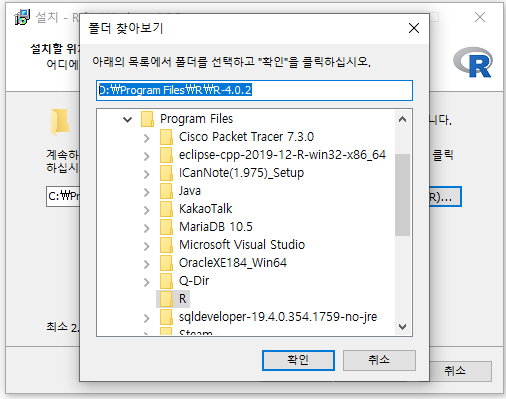Click the browse button in the setup window
Screen dimensions: 506x399
click(x=445, y=197)
